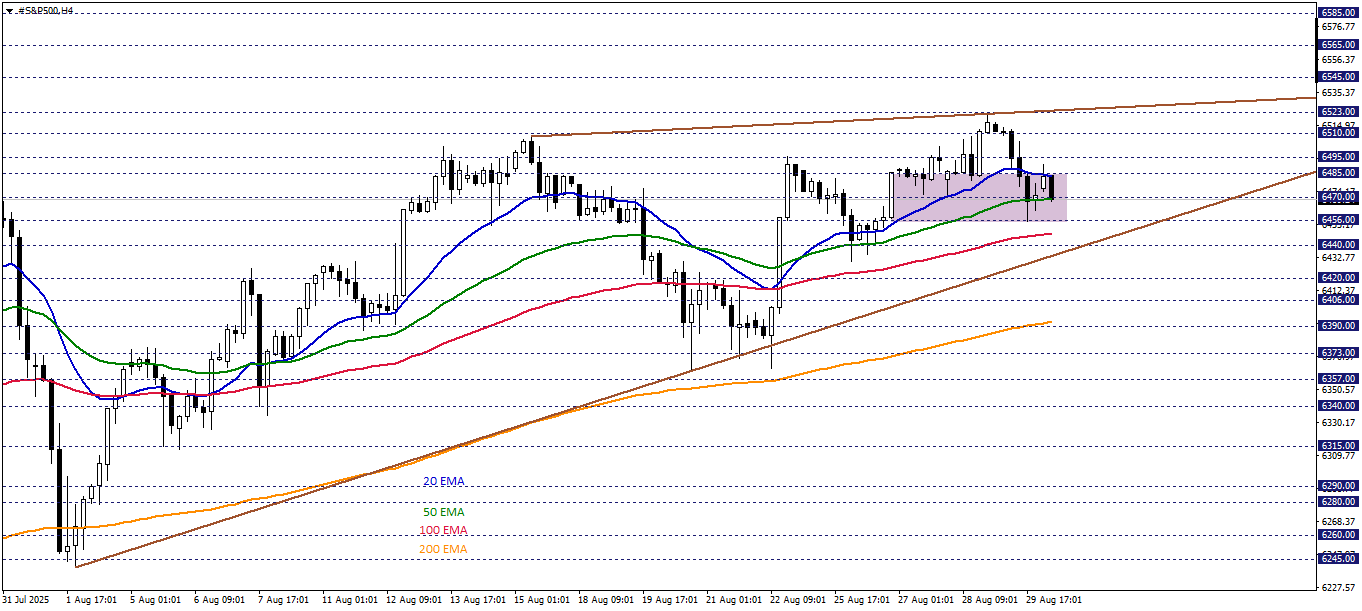Click the 6576.77 price scale value
Screen dimensions: 1362x611
tap(1338, 28)
